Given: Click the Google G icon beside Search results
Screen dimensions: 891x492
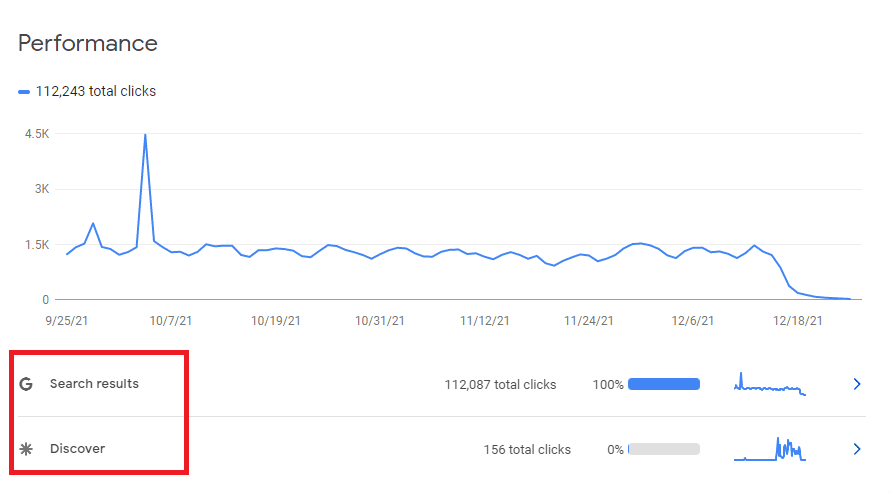Looking at the screenshot, I should (x=26, y=384).
